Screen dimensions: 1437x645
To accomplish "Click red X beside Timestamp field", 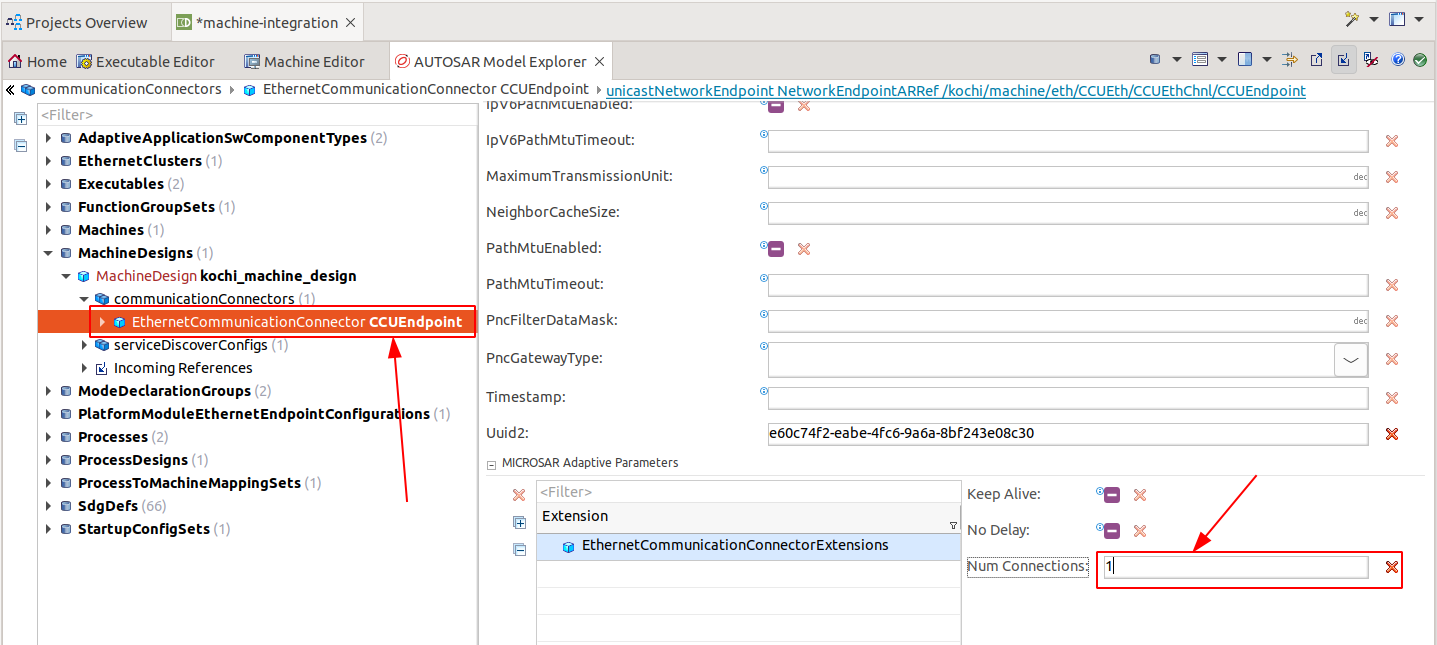I will coord(1391,398).
